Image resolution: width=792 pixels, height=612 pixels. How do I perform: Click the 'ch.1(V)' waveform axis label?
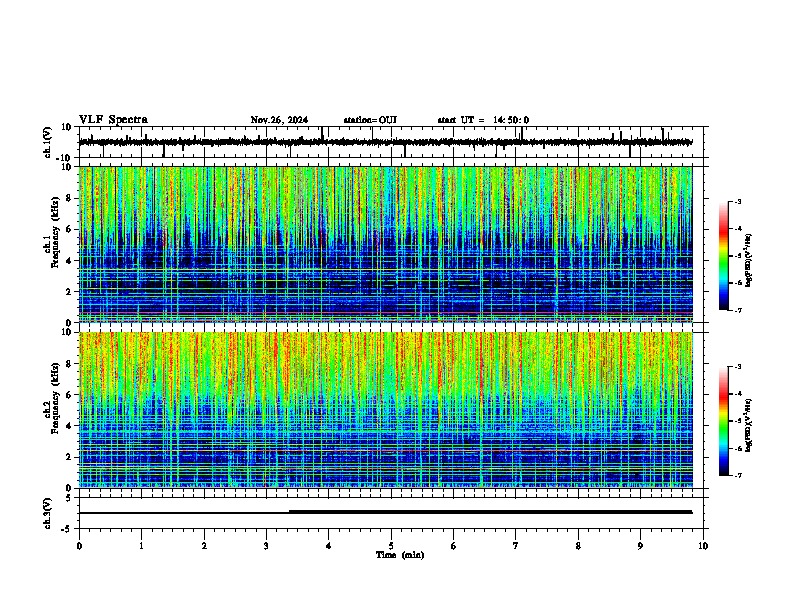48,142
